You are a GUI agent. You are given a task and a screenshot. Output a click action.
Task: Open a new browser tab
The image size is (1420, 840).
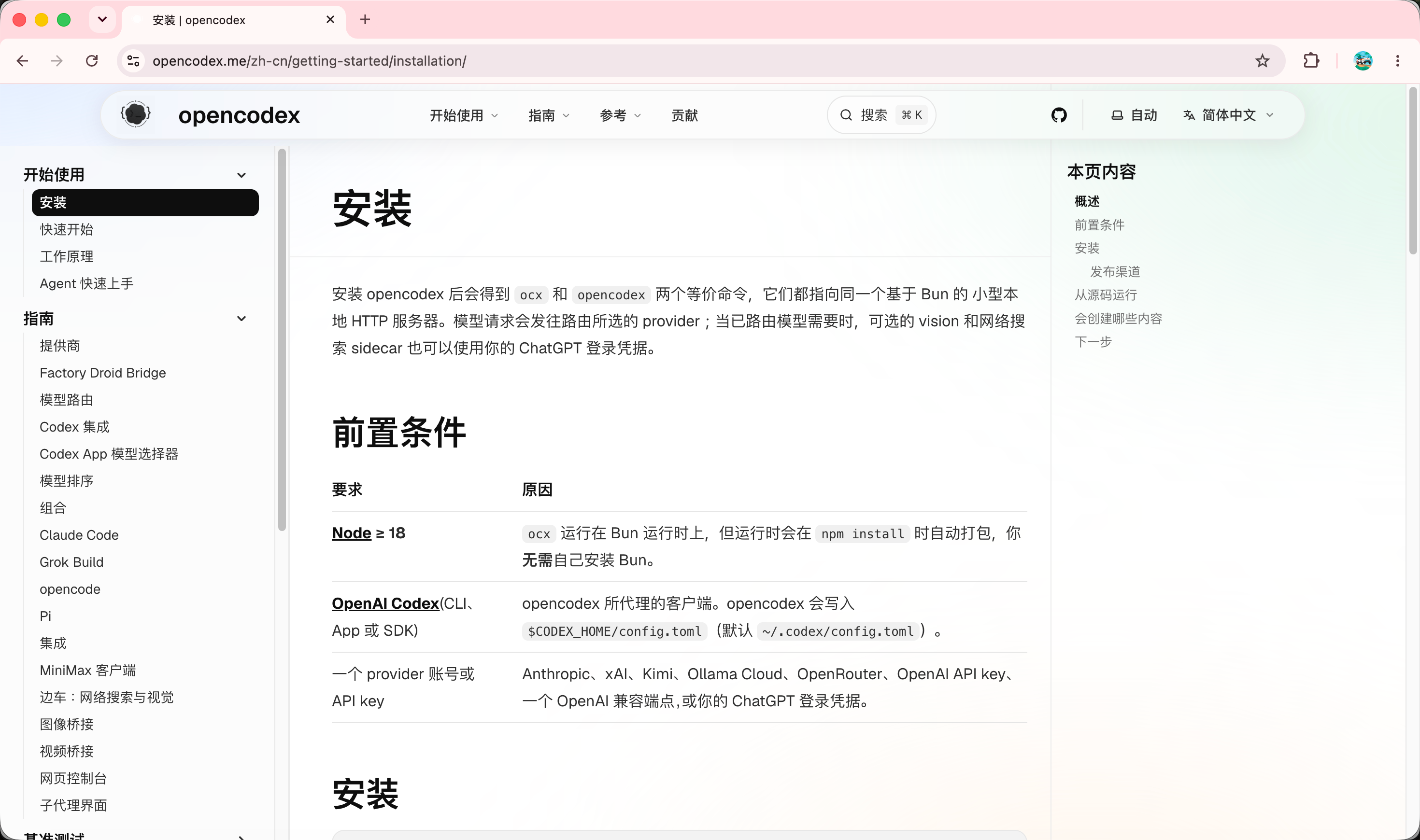(365, 20)
